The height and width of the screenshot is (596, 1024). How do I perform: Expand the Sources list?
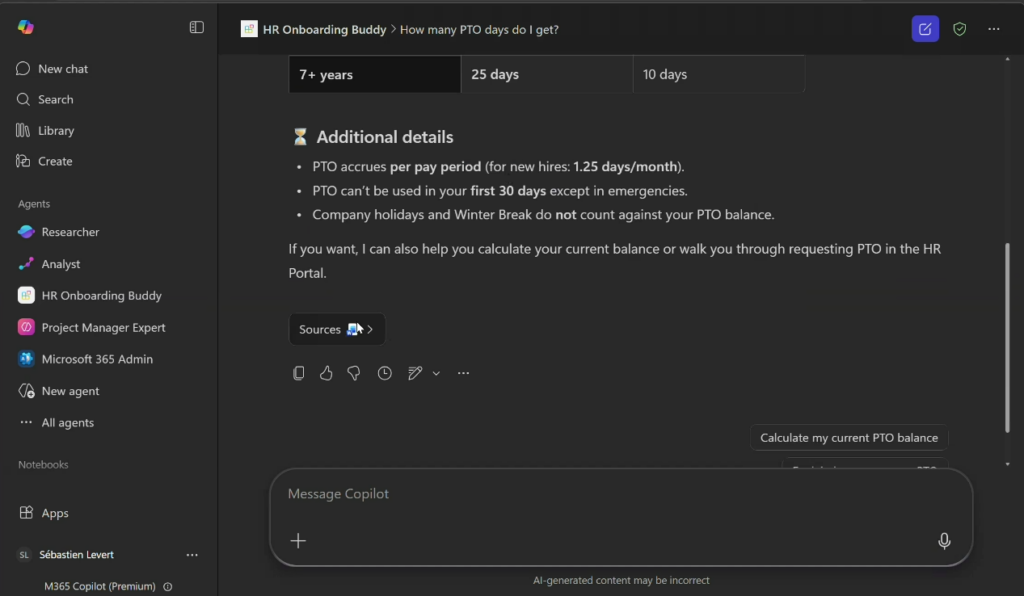[337, 329]
